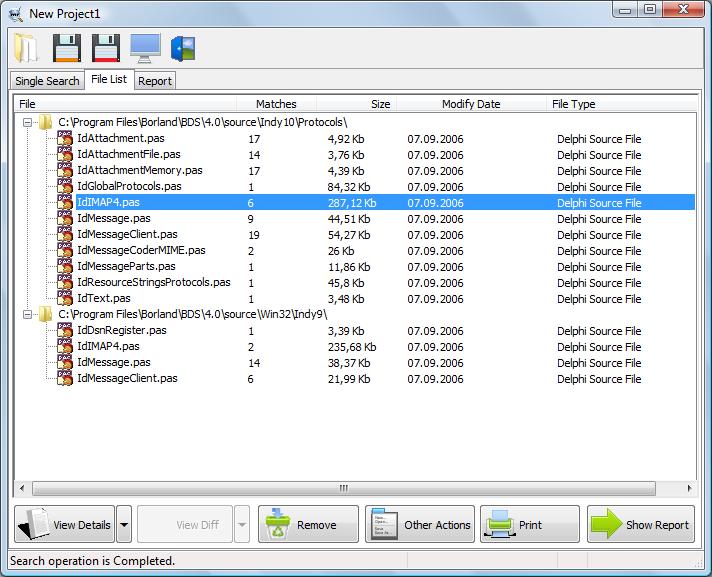Click the IdAttachment.pas file icon

pos(65,139)
